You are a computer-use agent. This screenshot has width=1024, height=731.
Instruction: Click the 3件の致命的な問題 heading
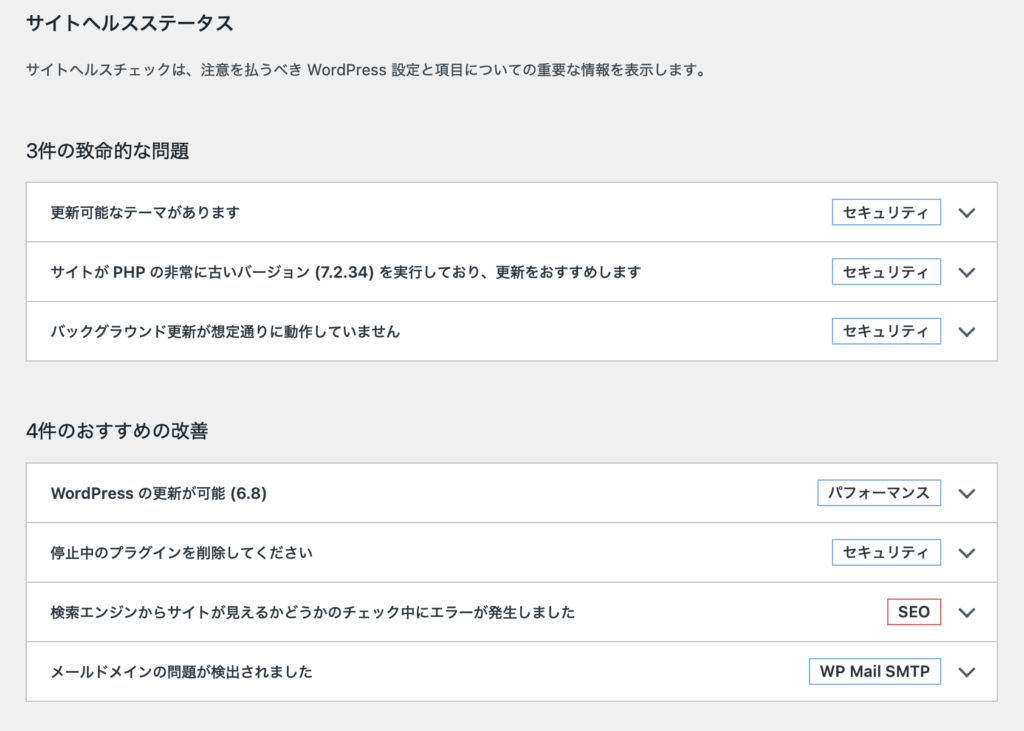tap(108, 151)
